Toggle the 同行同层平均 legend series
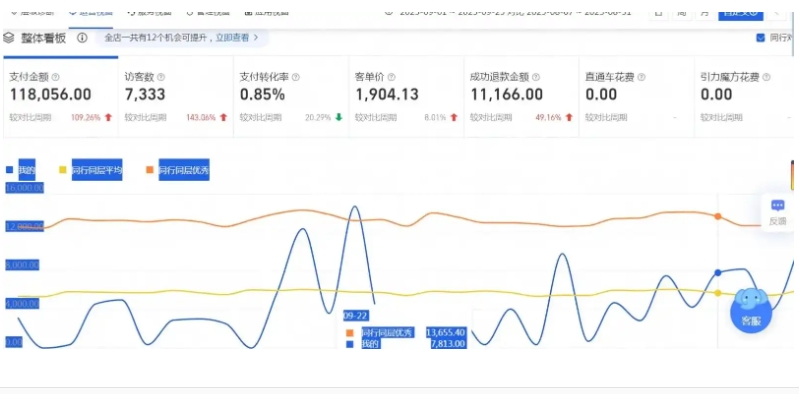 [x=91, y=170]
